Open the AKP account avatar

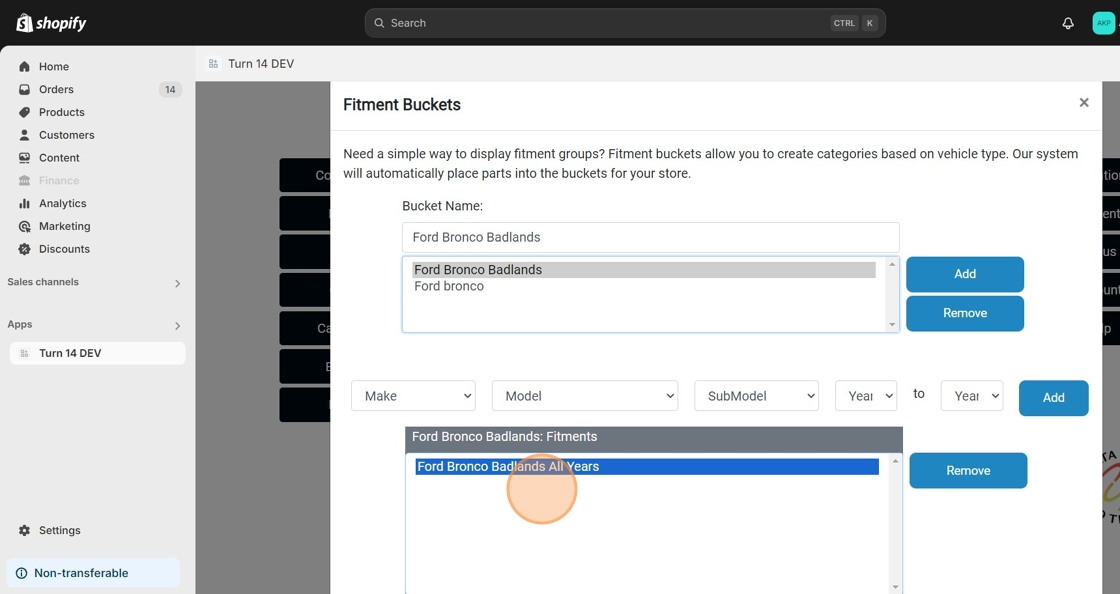click(1104, 23)
